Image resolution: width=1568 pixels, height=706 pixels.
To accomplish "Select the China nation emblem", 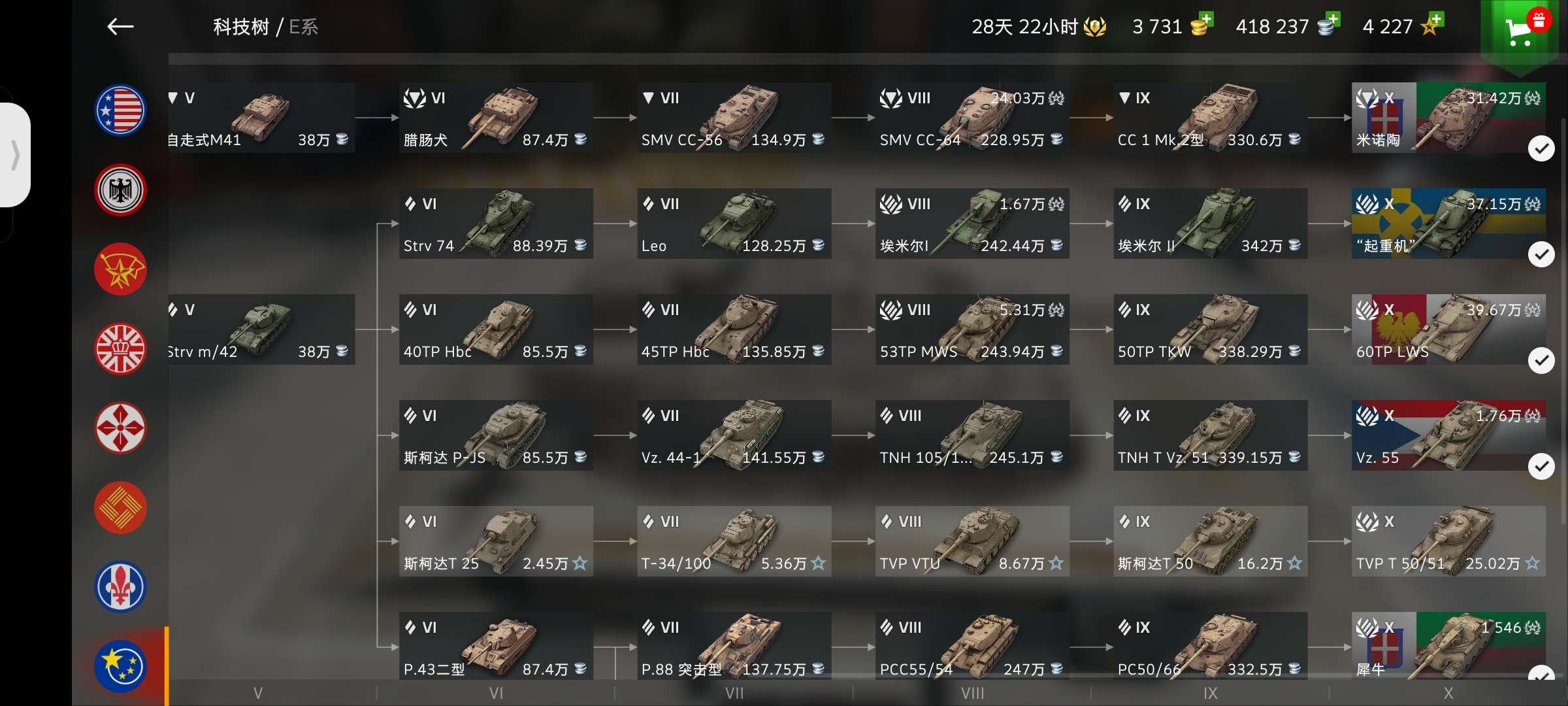I will point(121,508).
